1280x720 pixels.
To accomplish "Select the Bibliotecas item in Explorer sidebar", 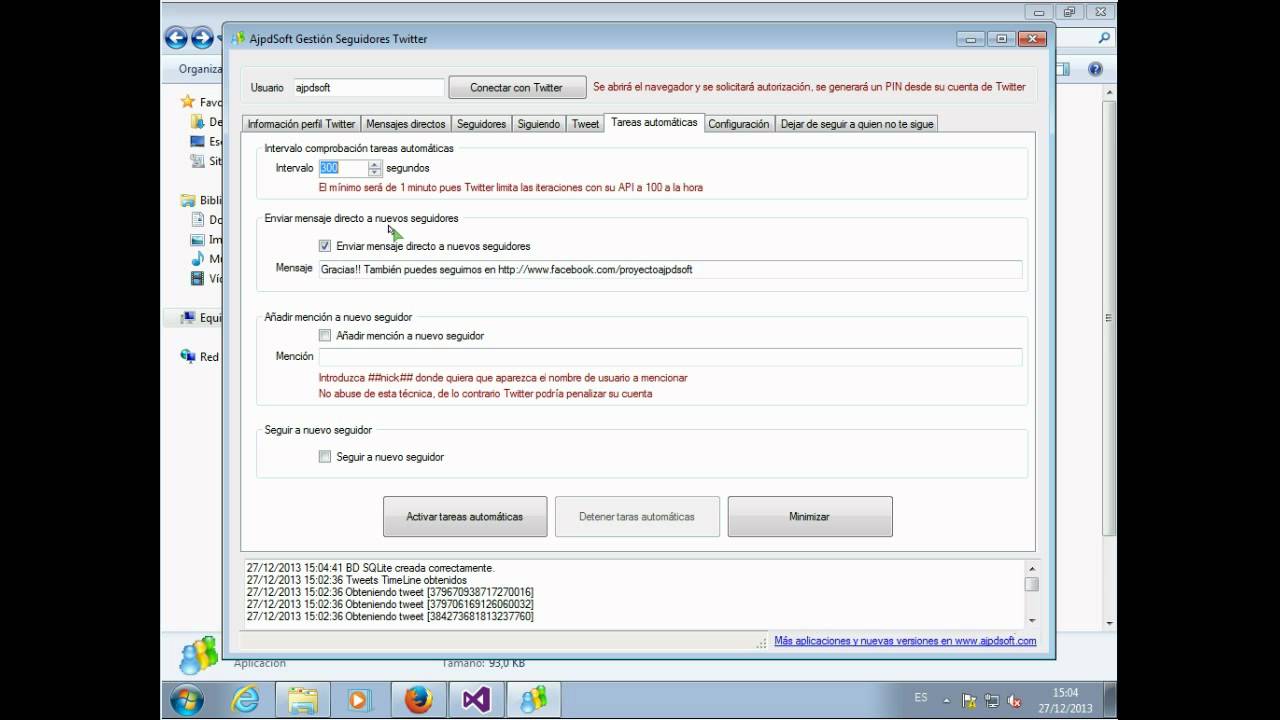I will tap(201, 200).
